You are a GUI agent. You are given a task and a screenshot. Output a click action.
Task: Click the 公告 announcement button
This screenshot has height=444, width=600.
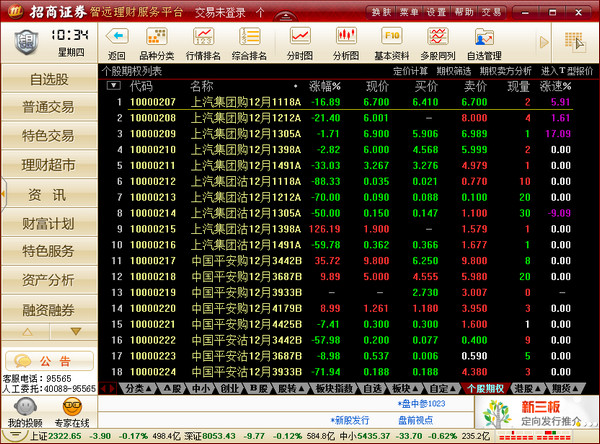click(49, 360)
